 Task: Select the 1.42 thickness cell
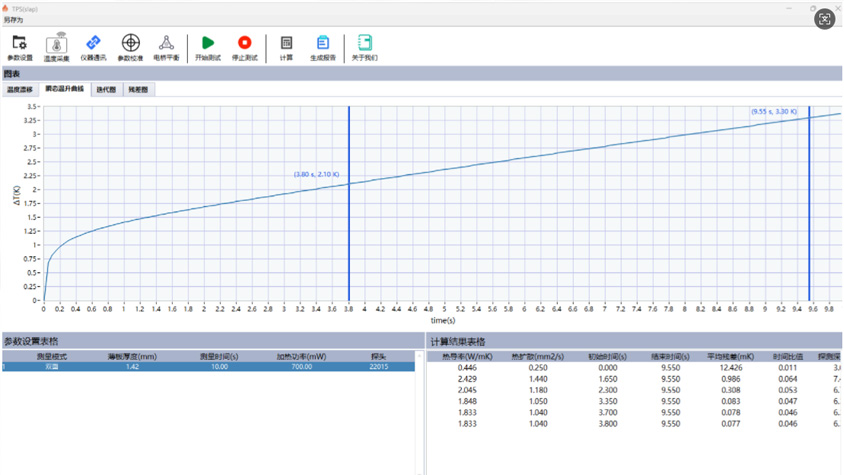132,367
